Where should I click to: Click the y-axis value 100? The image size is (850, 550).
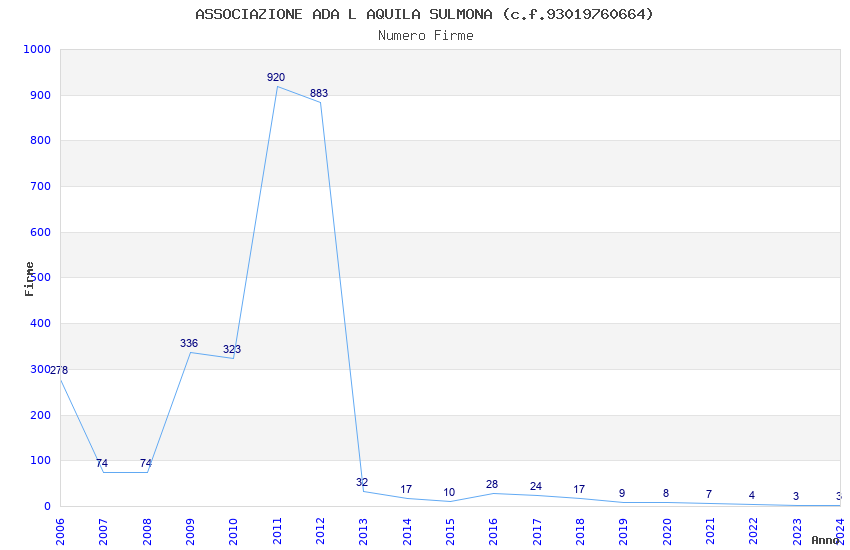(40, 461)
